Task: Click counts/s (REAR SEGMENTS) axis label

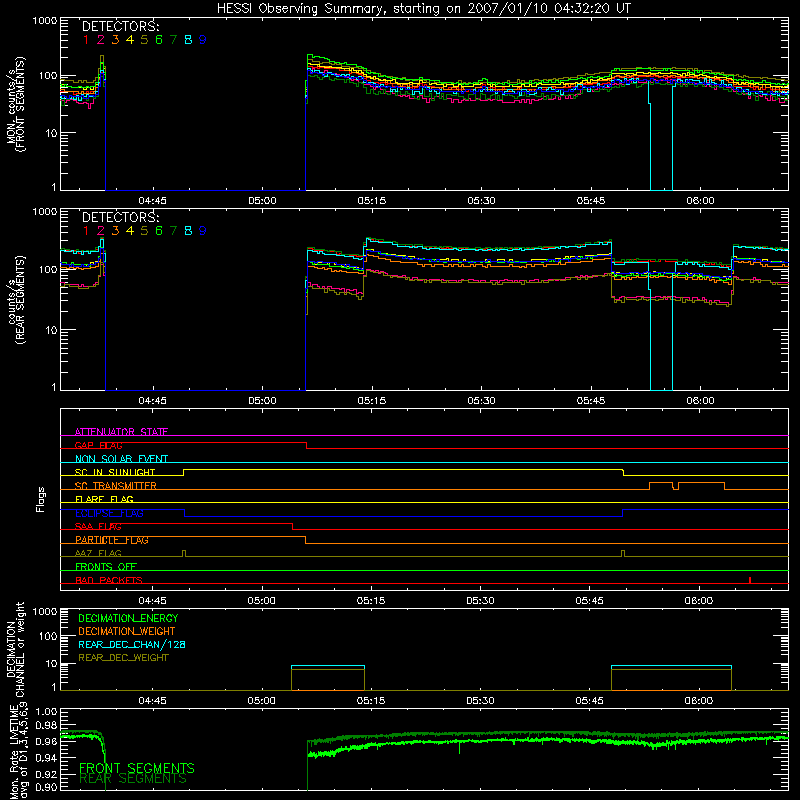Action: tap(16, 300)
